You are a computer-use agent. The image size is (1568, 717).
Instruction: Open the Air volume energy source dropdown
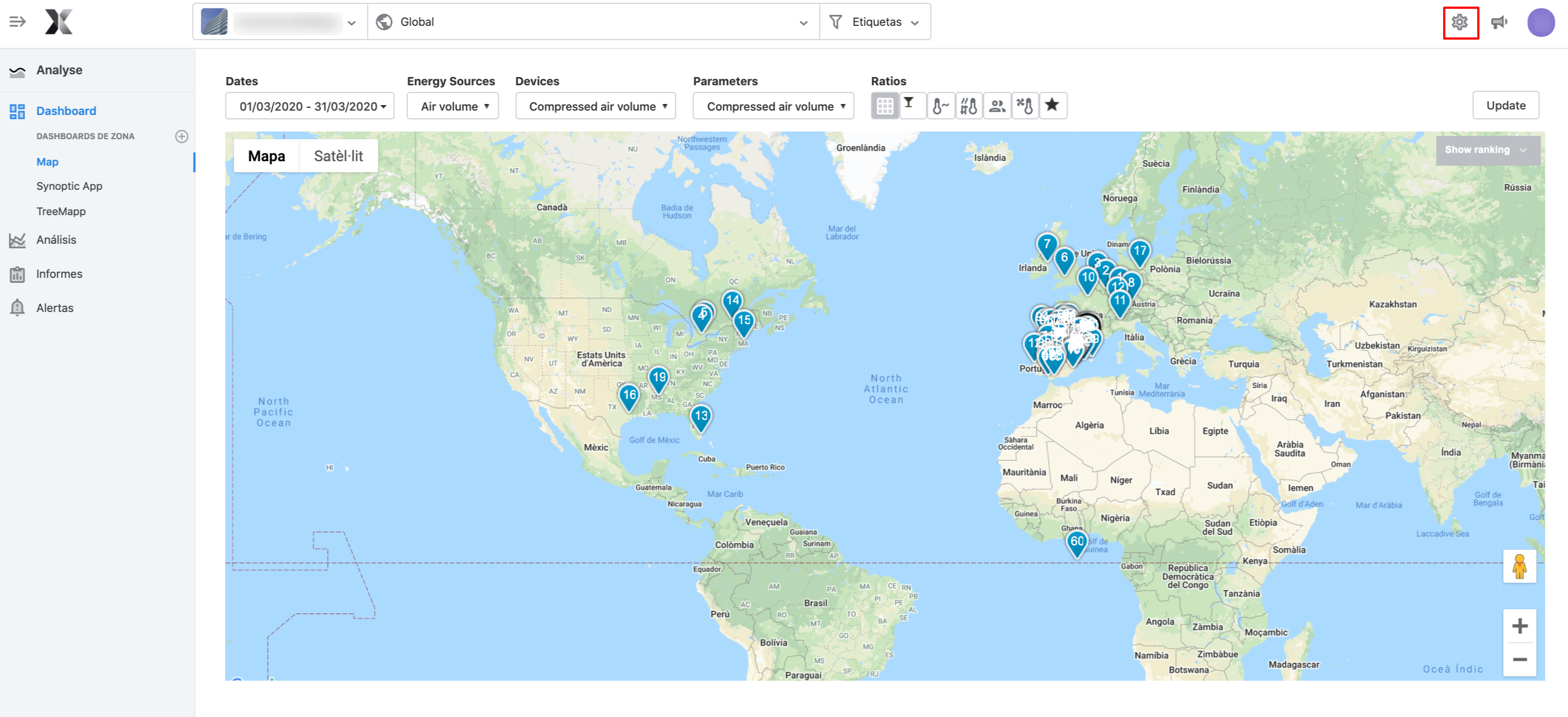coord(452,106)
